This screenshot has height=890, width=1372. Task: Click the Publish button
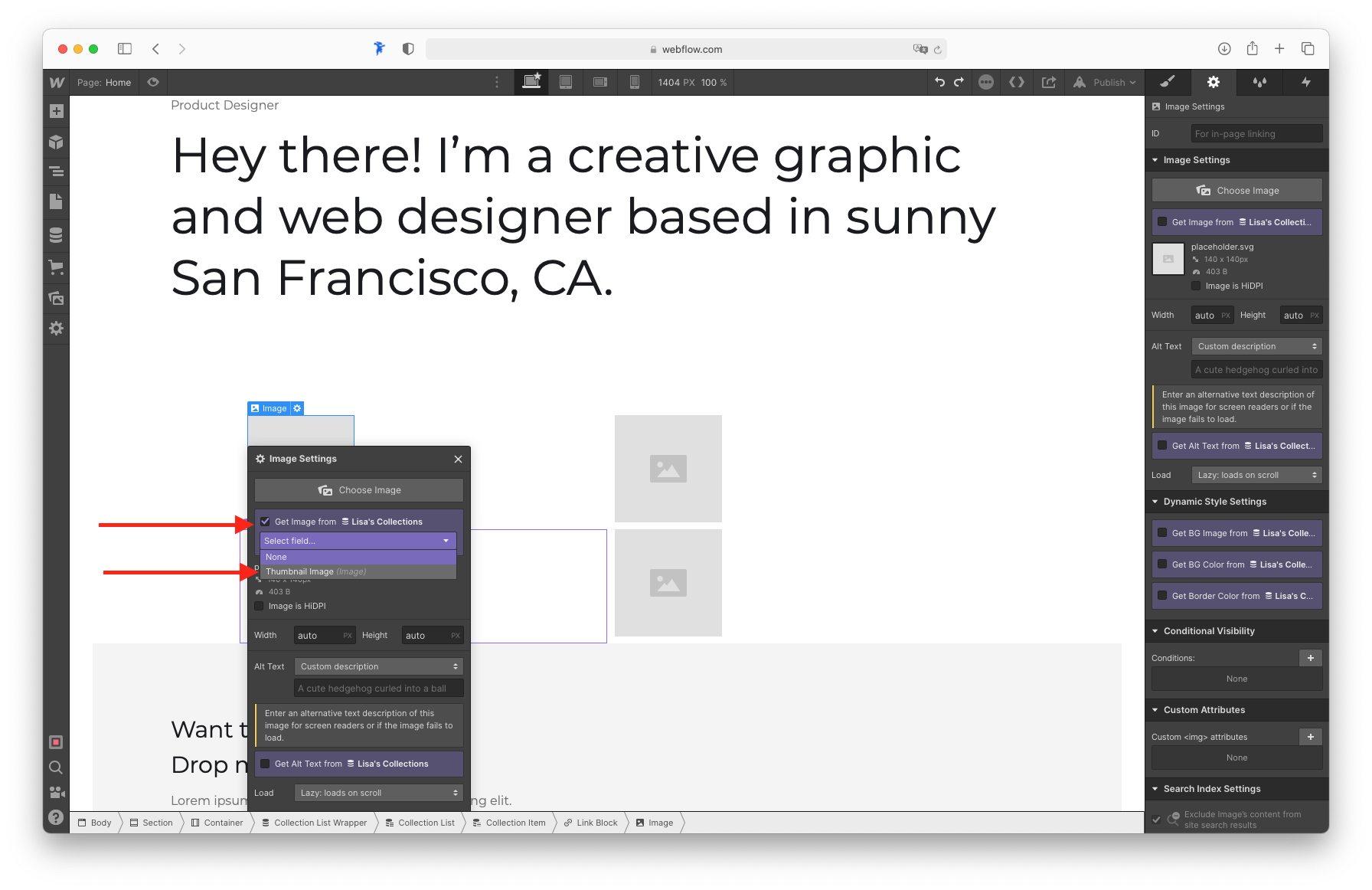coord(1105,82)
